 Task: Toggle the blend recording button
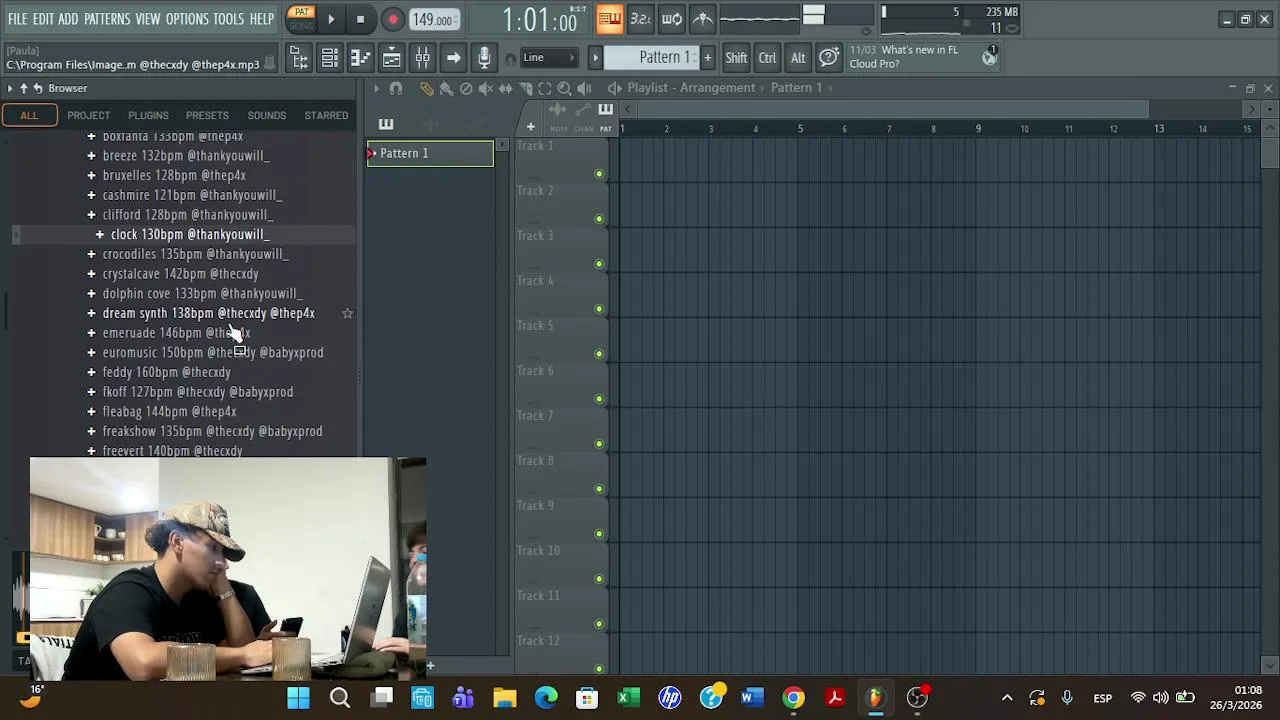pyautogui.click(x=703, y=18)
